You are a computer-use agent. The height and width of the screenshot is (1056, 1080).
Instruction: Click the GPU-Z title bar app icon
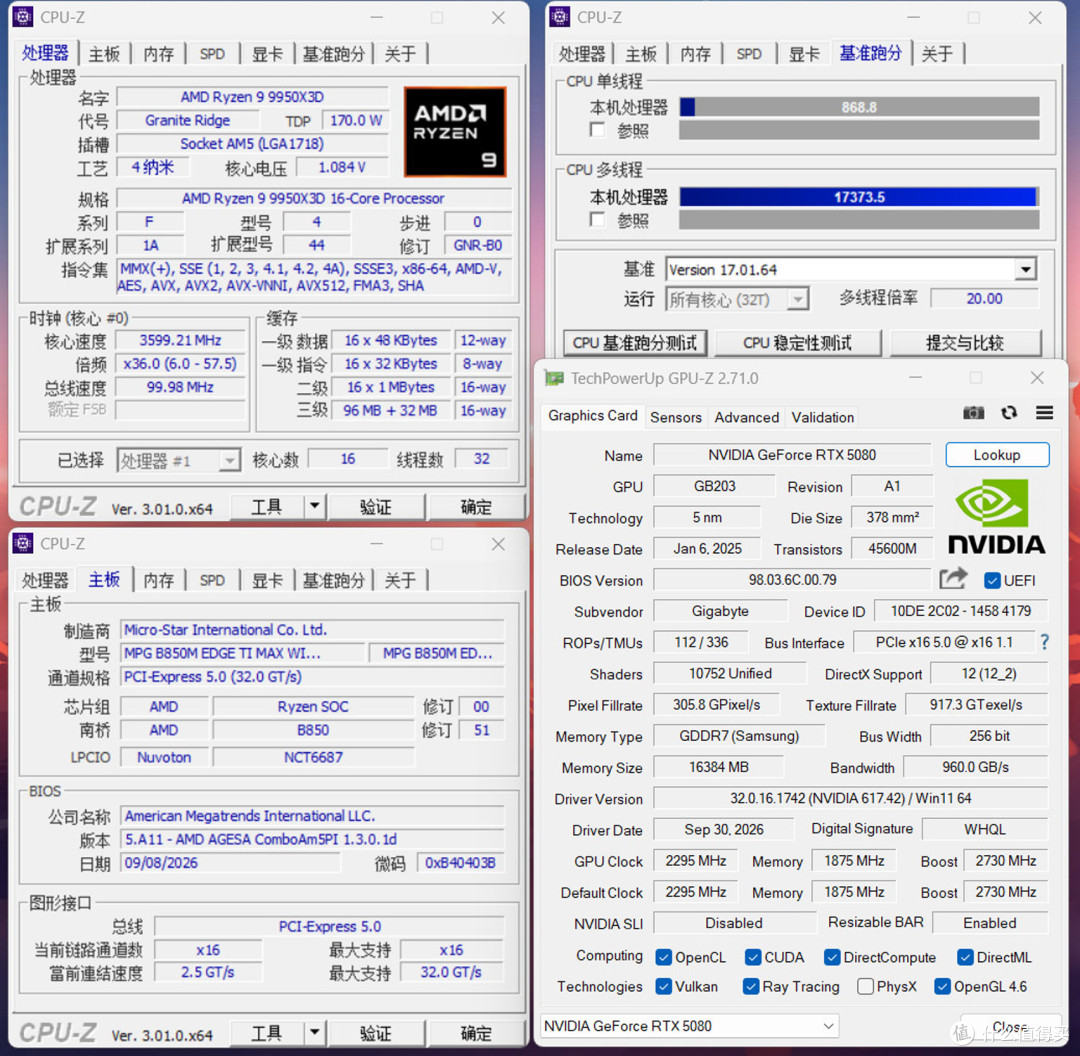[554, 377]
